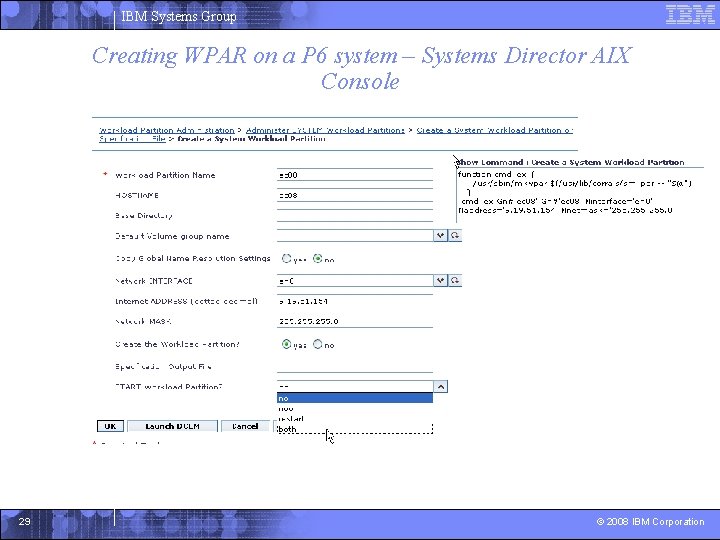Image resolution: width=720 pixels, height=540 pixels.
Task: Click the OK button
Action: point(110,426)
